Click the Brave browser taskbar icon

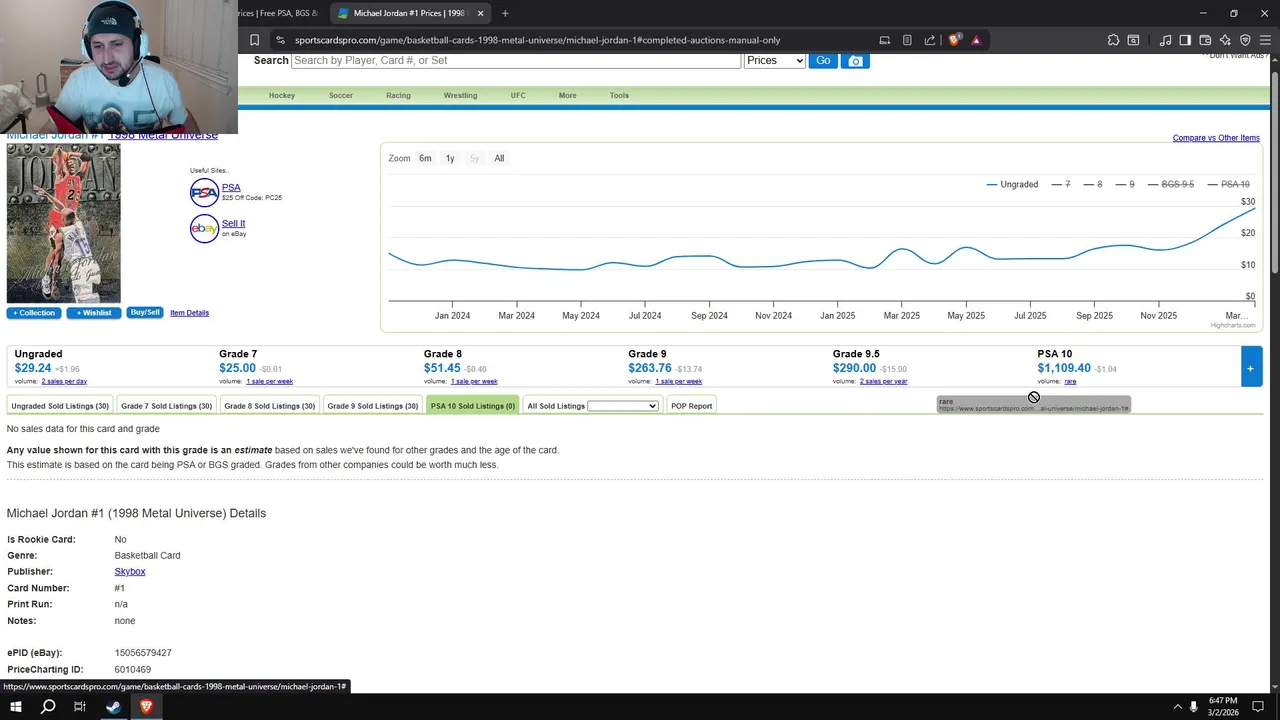(146, 707)
